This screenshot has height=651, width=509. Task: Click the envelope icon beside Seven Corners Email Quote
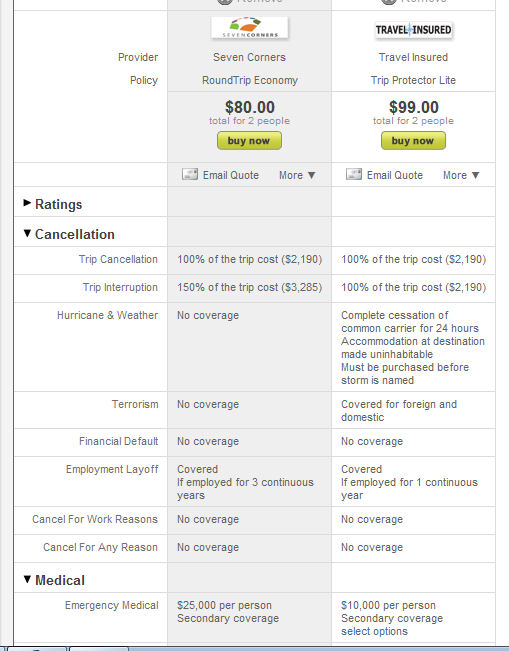click(x=190, y=174)
